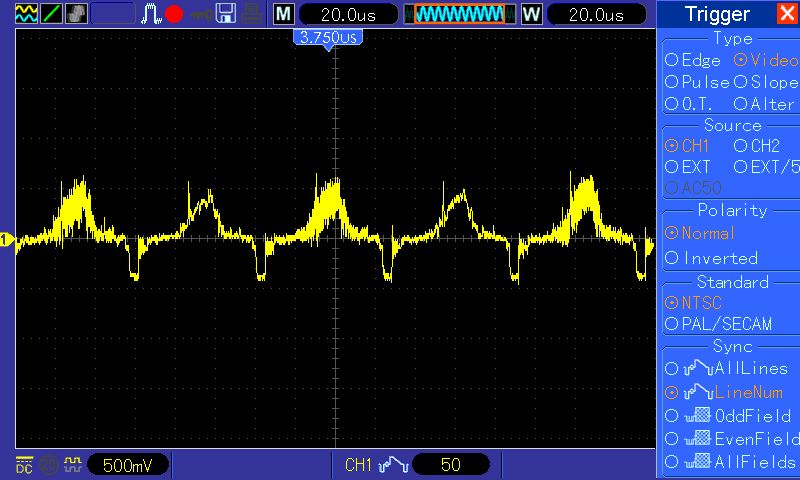Image resolution: width=800 pixels, height=480 pixels.
Task: Click the gray persistence waveform icon
Action: point(76,14)
